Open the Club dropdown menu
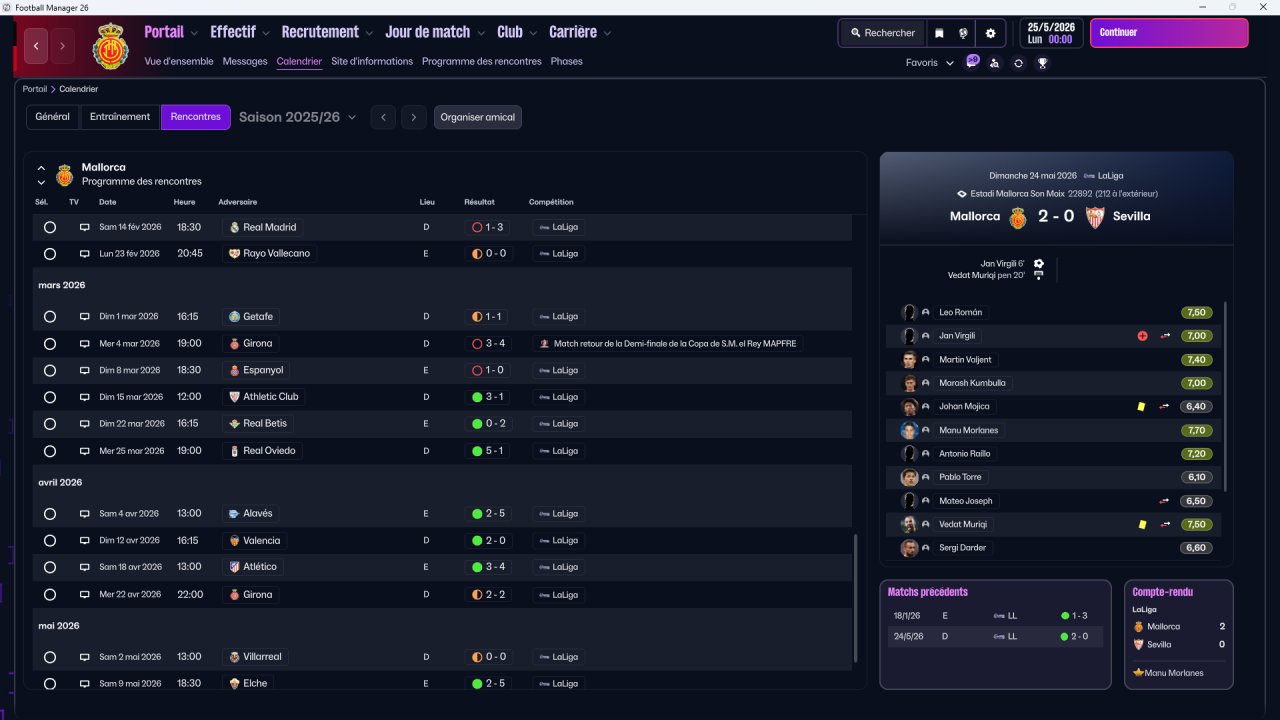Image resolution: width=1280 pixels, height=720 pixels. click(517, 32)
